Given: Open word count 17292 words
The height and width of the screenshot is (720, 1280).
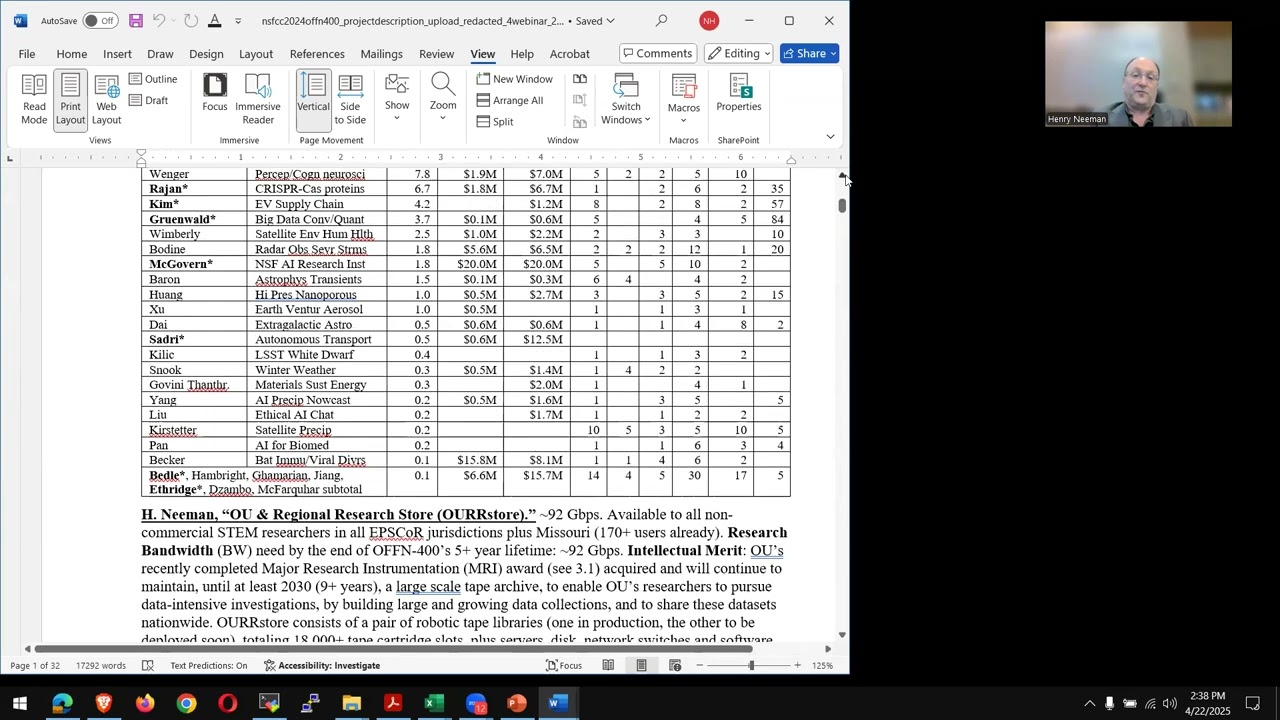Looking at the screenshot, I should pyautogui.click(x=101, y=666).
